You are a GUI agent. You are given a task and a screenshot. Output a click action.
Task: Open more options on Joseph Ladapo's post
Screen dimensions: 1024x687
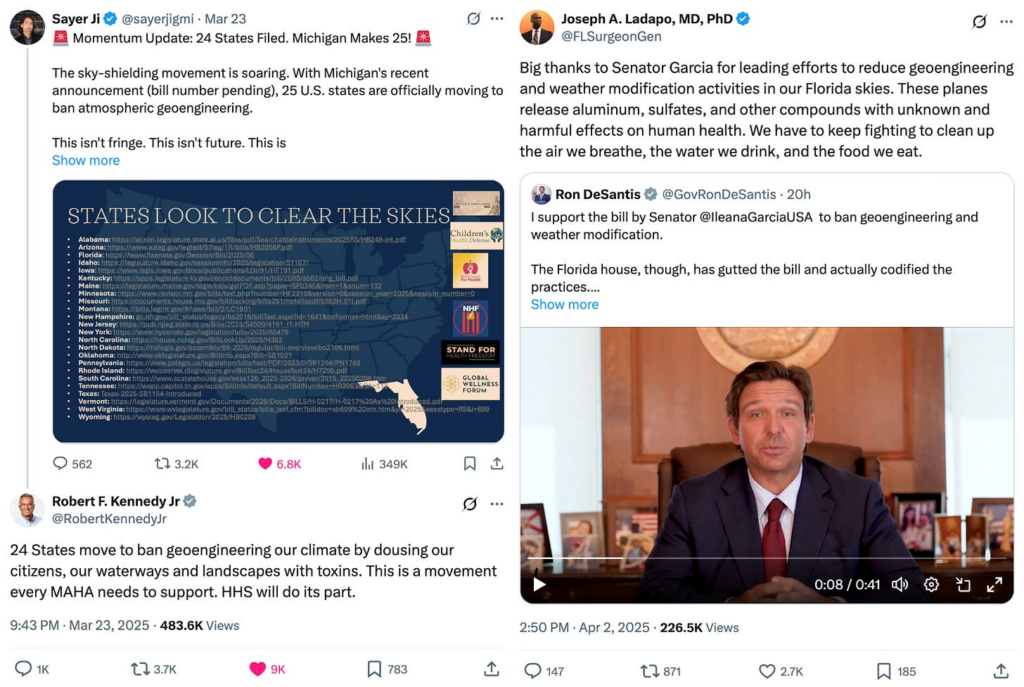(x=1006, y=22)
